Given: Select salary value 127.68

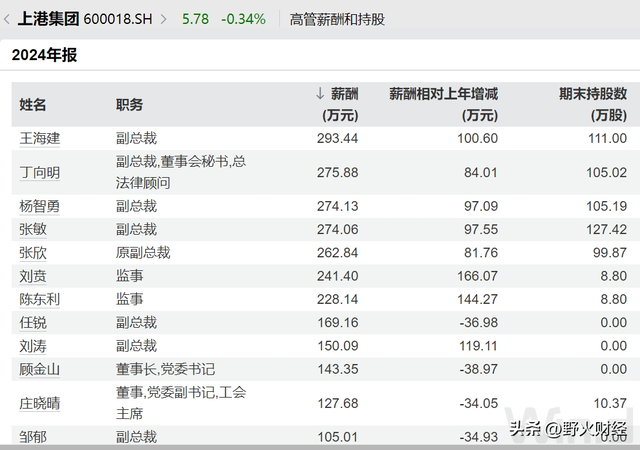Looking at the screenshot, I should tap(338, 403).
